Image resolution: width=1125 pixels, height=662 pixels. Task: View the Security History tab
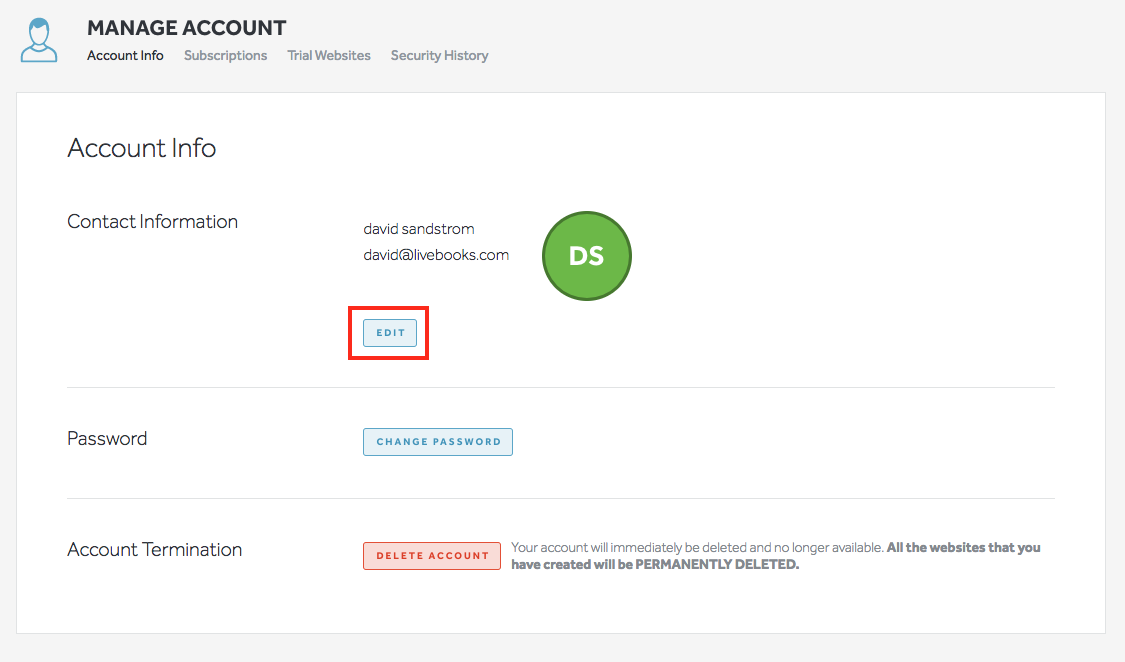coord(439,56)
